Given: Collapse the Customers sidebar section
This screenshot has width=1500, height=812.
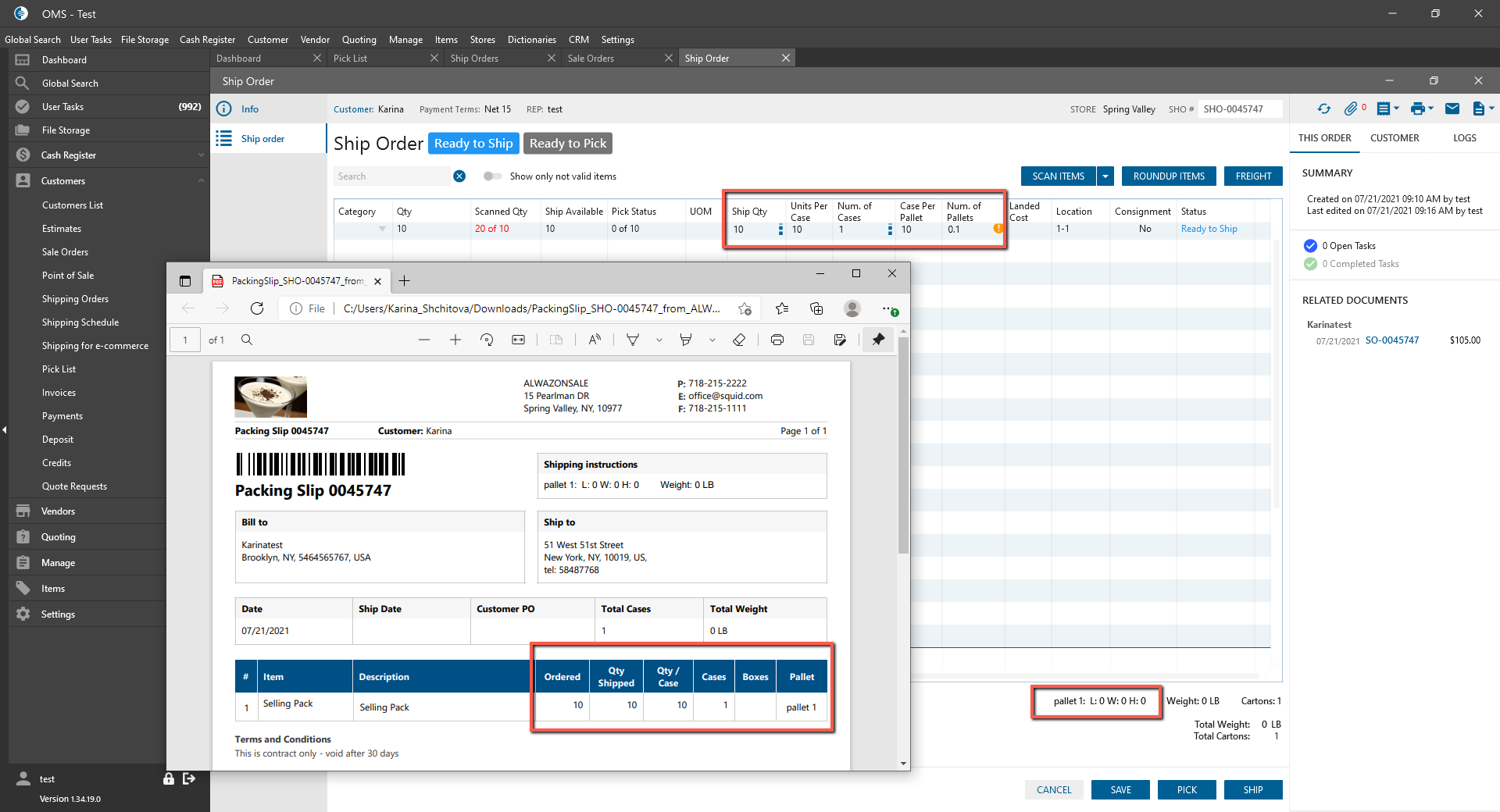Looking at the screenshot, I should tap(201, 181).
